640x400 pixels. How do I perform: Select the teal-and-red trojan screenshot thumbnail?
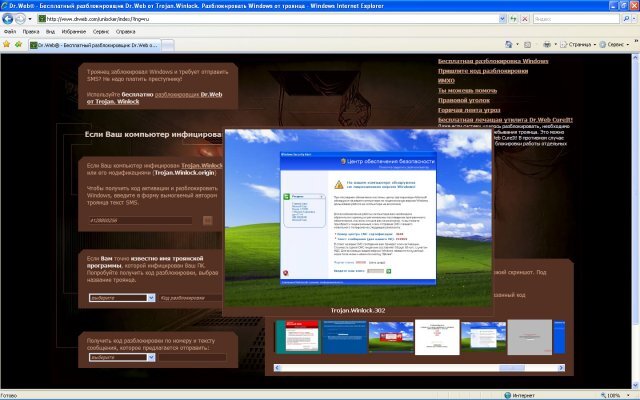(298, 337)
